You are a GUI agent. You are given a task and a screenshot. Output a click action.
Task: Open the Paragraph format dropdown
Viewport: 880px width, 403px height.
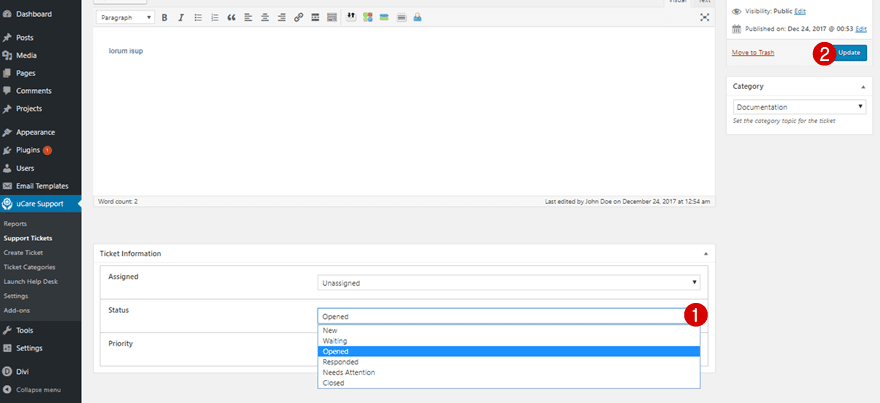click(125, 17)
